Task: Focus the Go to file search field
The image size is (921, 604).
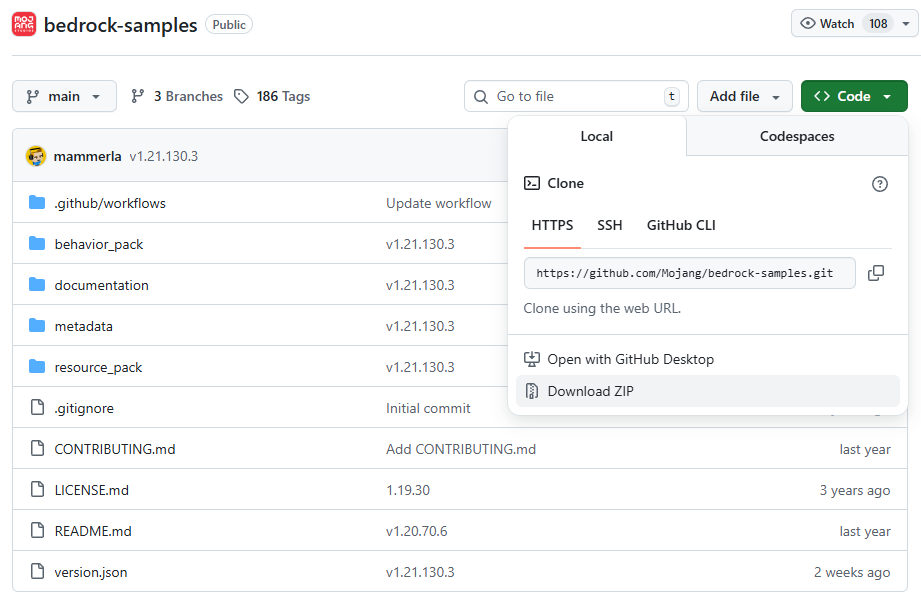Action: click(576, 97)
